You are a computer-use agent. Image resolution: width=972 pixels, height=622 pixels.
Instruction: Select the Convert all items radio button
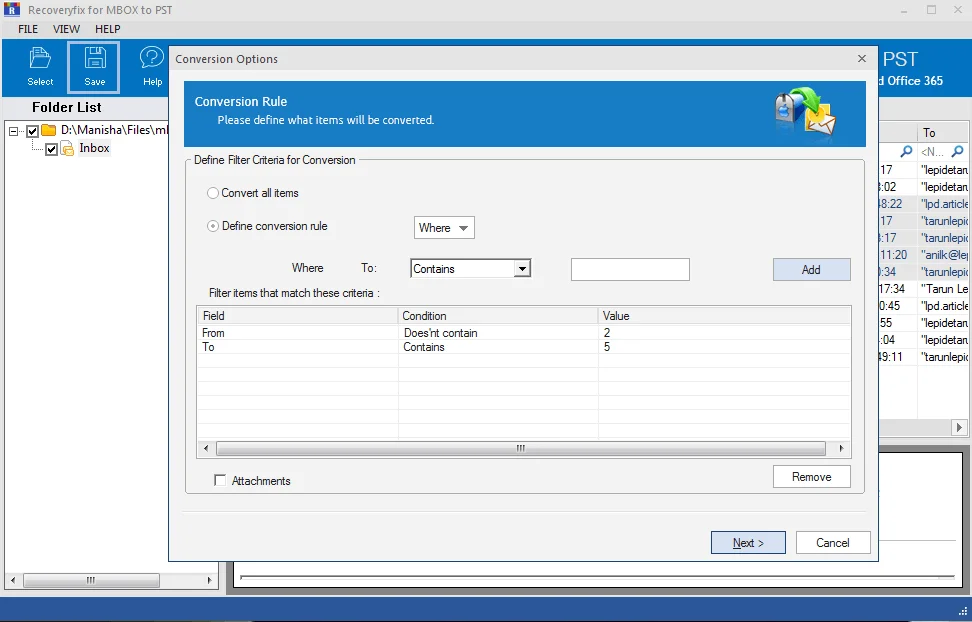[x=213, y=193]
